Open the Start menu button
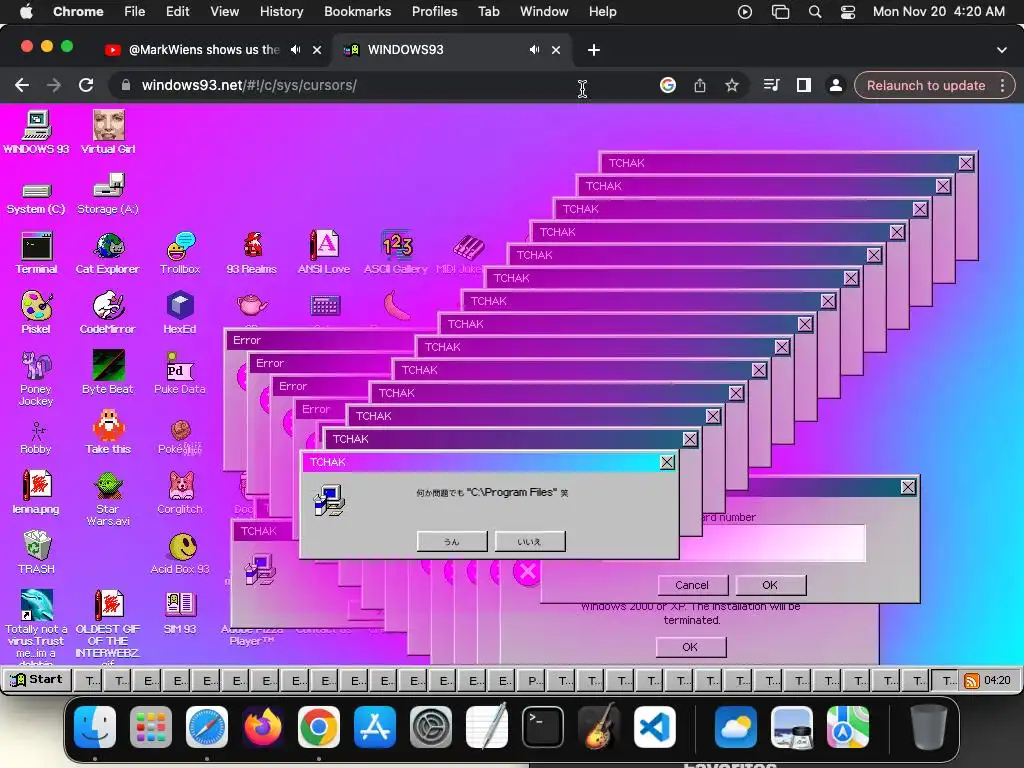This screenshot has height=768, width=1024. pyautogui.click(x=37, y=680)
